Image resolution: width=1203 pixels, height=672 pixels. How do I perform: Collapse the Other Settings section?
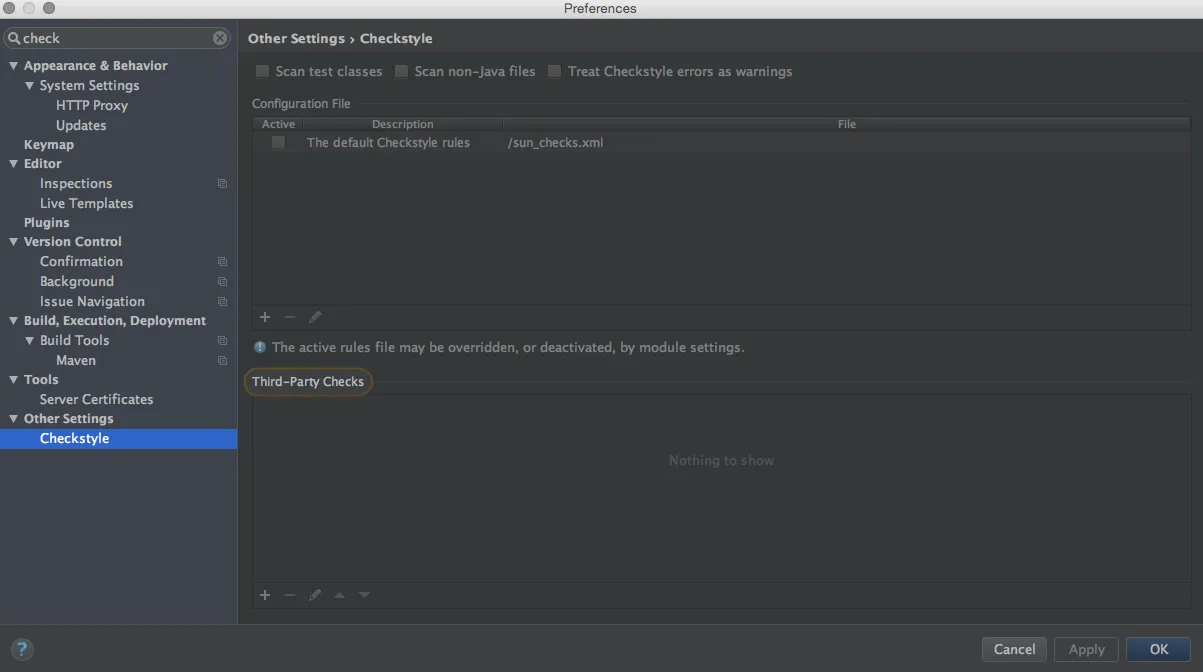[14, 419]
